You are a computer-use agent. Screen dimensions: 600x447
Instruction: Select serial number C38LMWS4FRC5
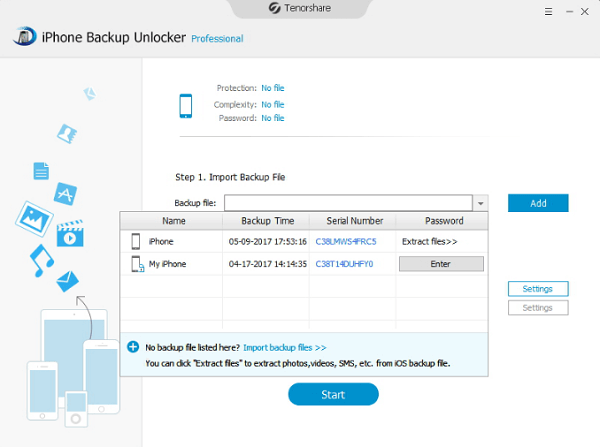pyautogui.click(x=346, y=241)
